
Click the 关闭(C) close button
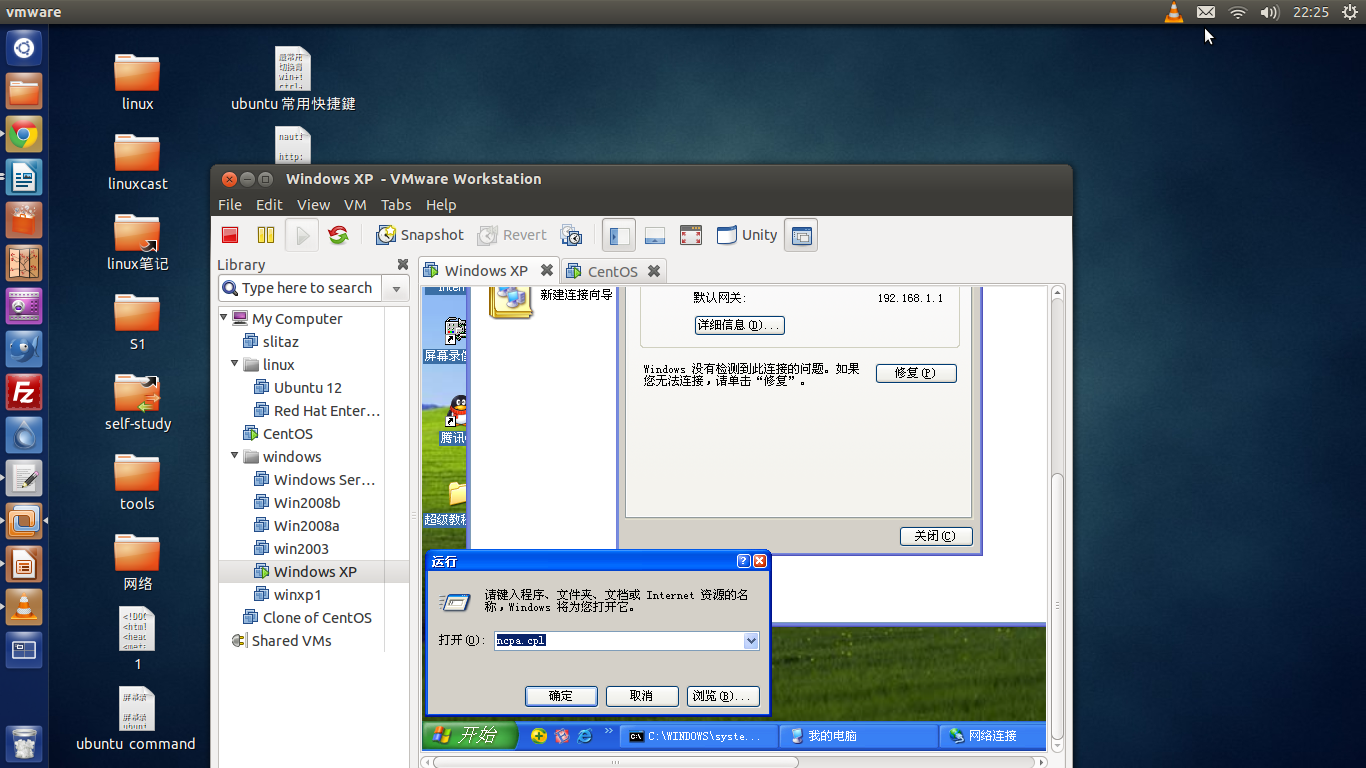pyautogui.click(x=936, y=536)
